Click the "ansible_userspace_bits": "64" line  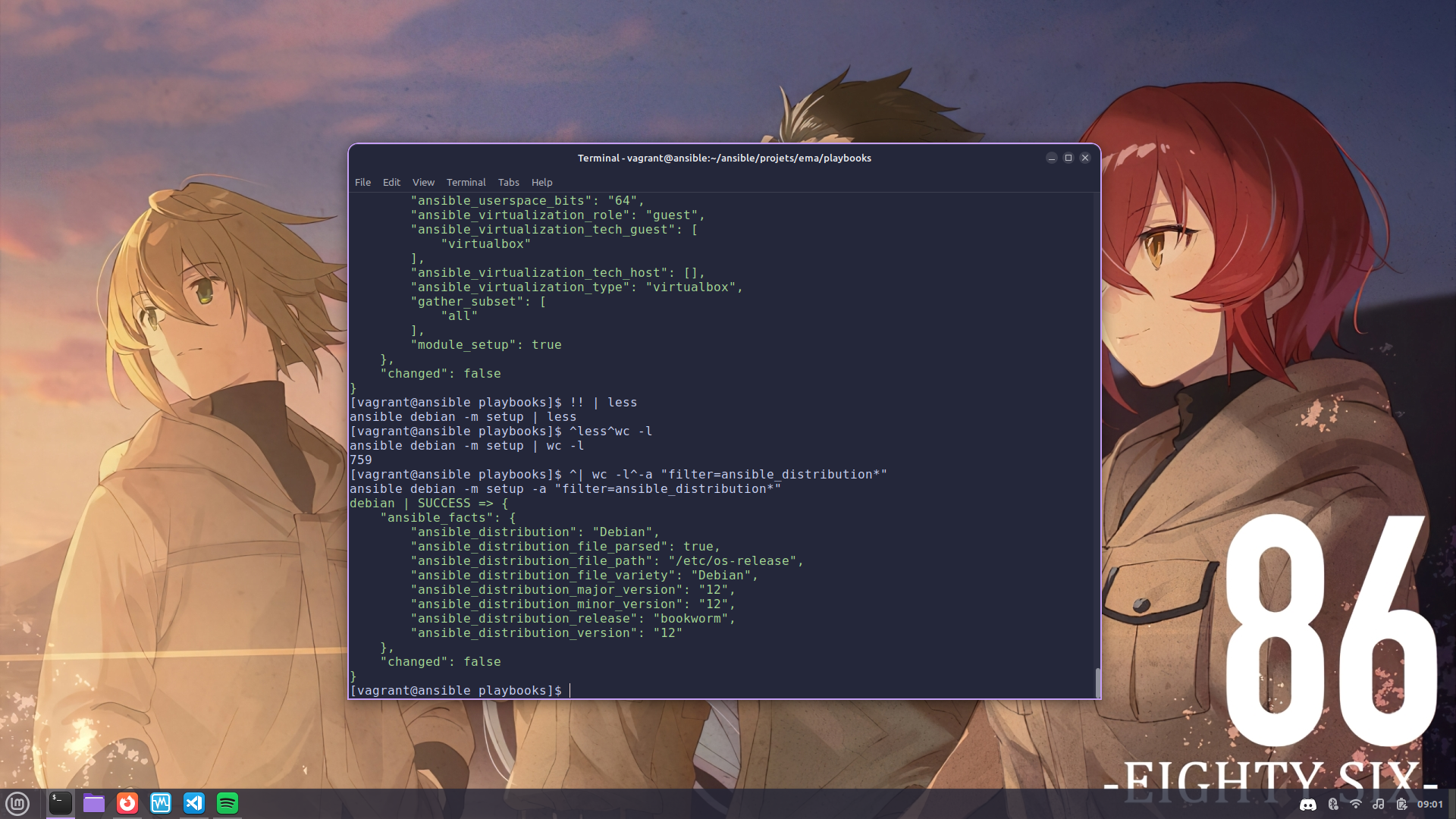point(528,200)
